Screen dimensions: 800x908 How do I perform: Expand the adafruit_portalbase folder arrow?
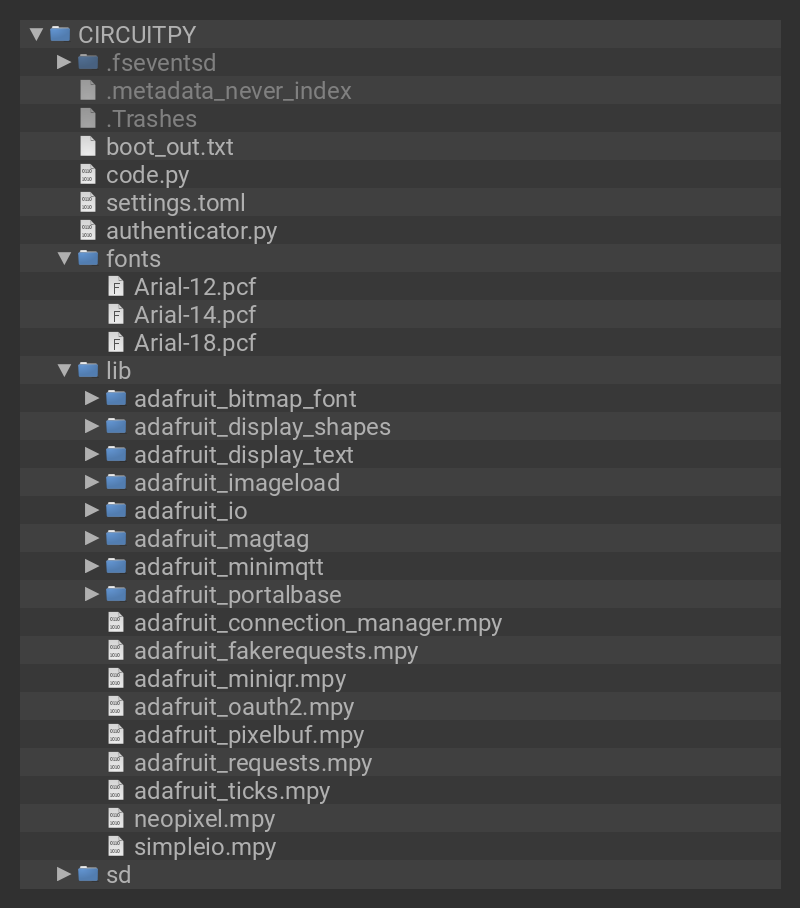pos(93,595)
